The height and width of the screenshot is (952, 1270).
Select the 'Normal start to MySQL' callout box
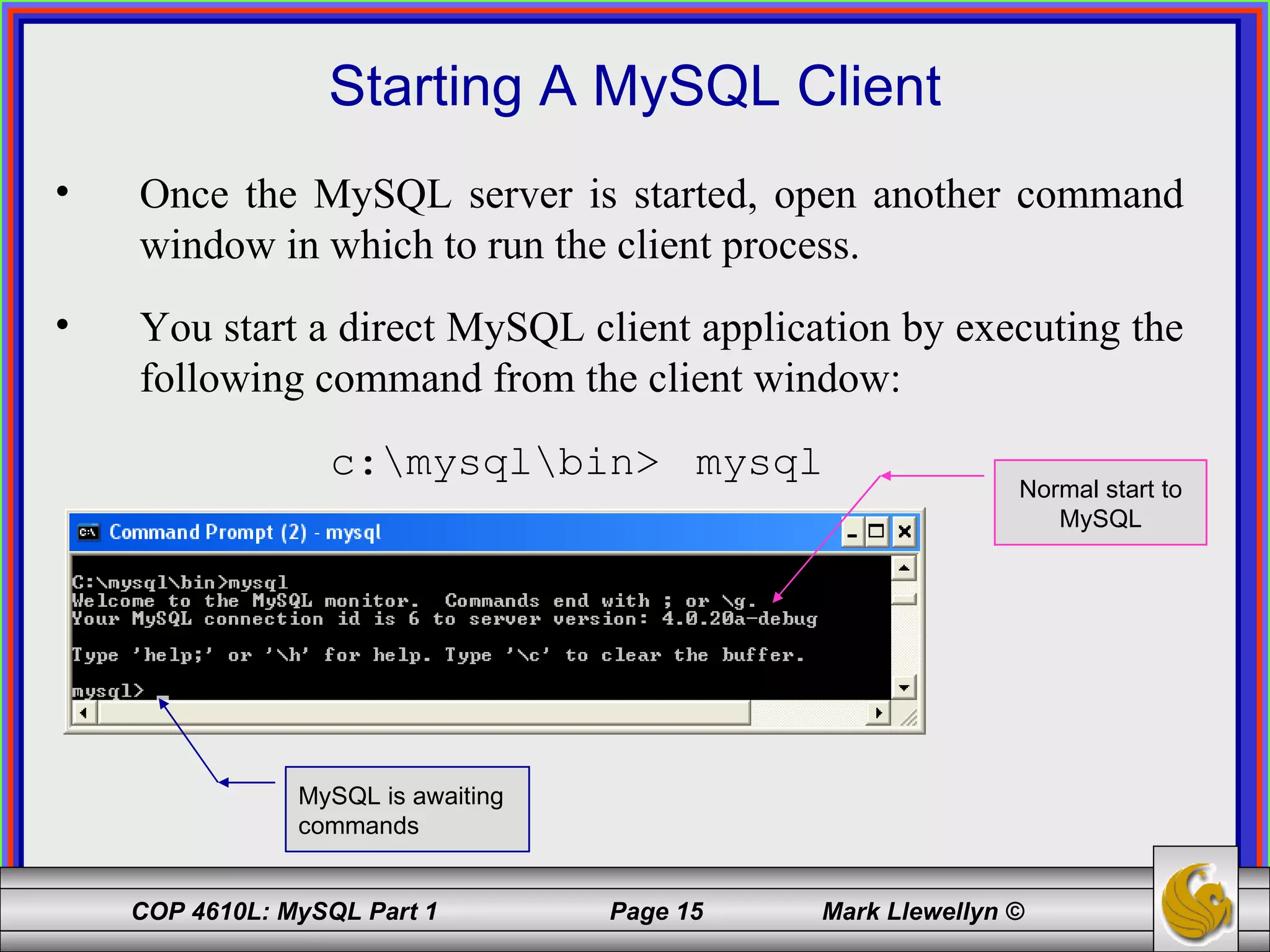click(1100, 503)
